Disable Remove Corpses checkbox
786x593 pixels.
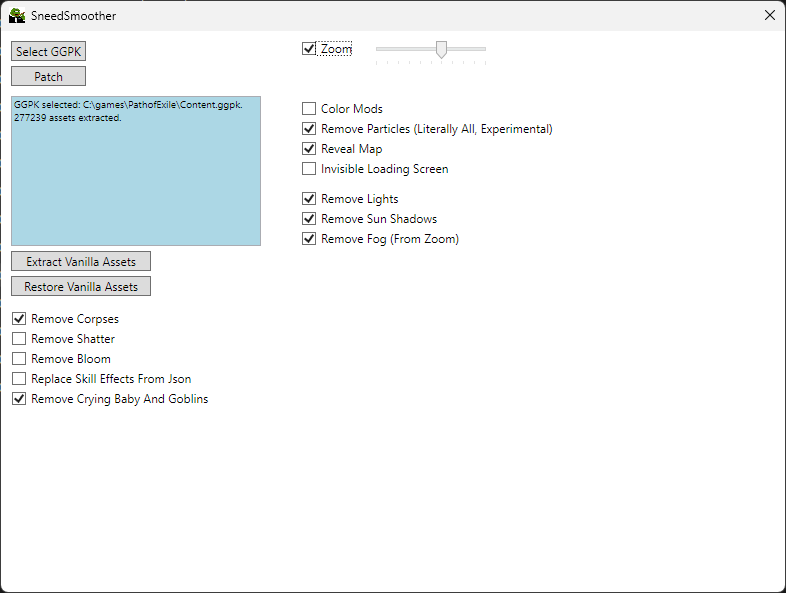[x=19, y=319]
